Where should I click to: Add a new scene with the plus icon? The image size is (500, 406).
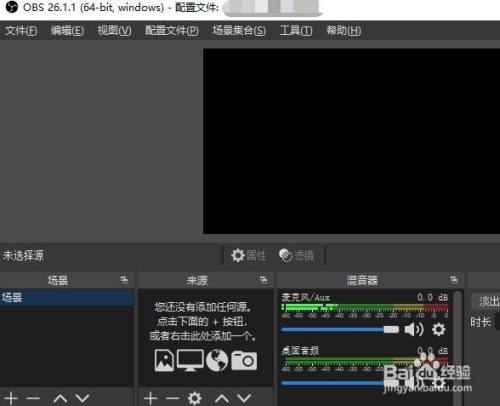click(11, 398)
